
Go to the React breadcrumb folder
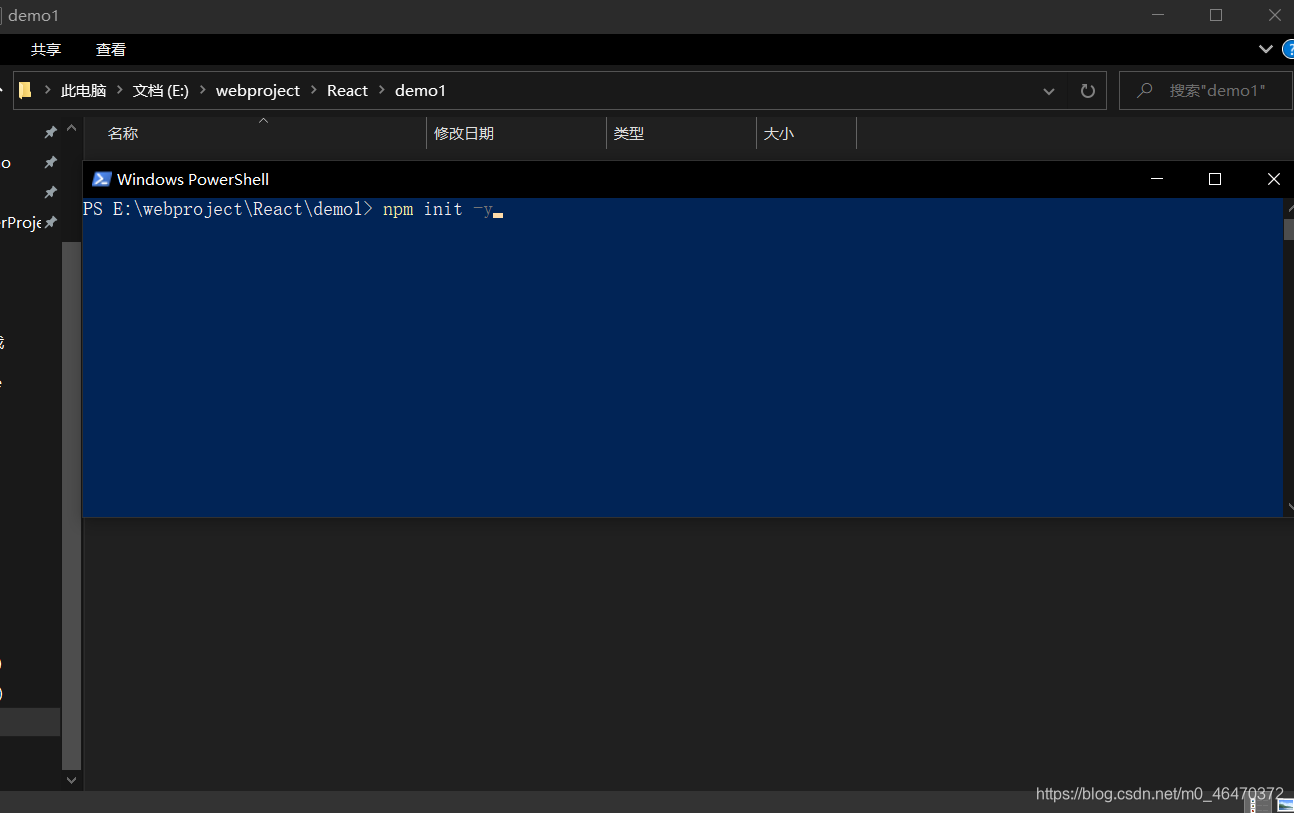[x=347, y=90]
